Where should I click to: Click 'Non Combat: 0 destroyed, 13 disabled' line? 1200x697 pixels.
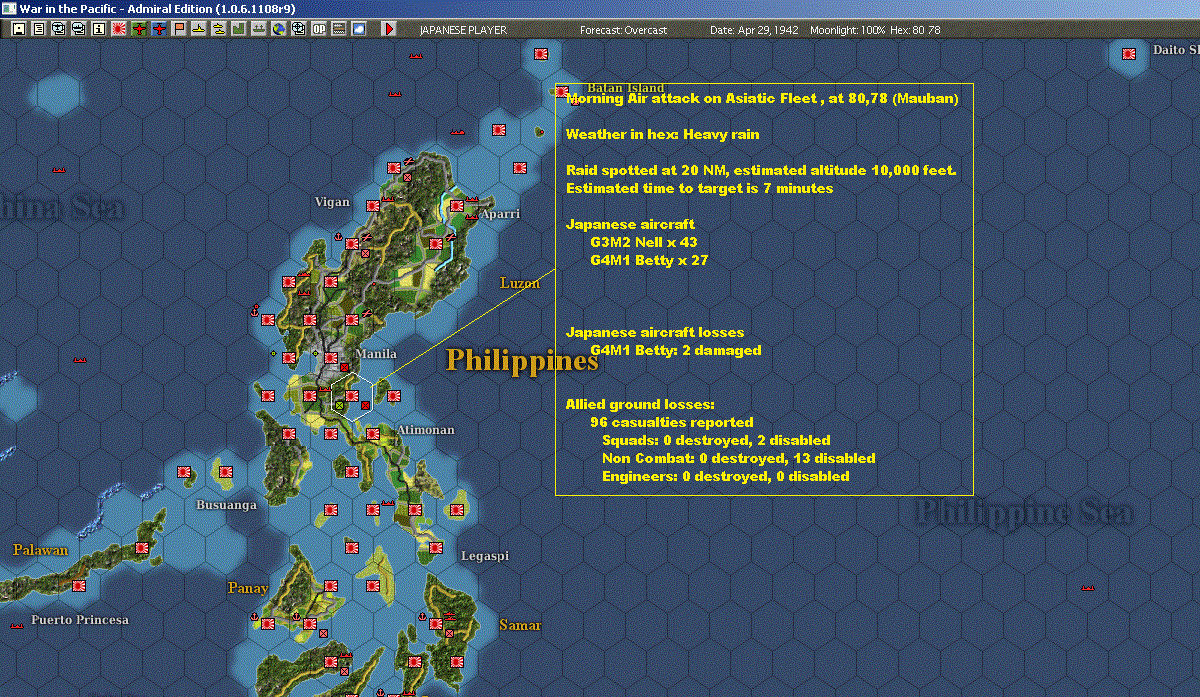pyautogui.click(x=739, y=458)
